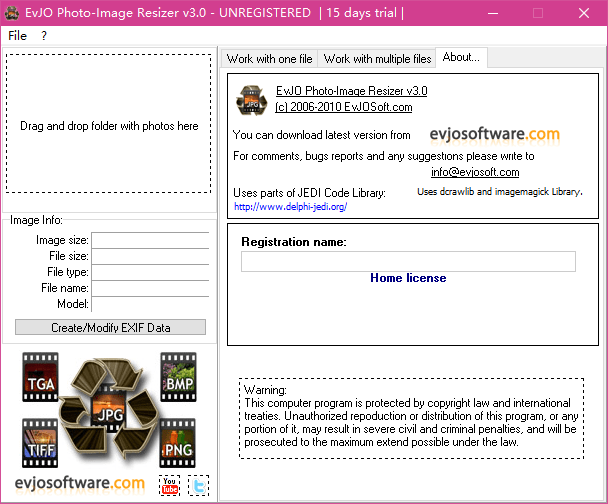
Task: Select the About... tab
Action: pyautogui.click(x=461, y=58)
